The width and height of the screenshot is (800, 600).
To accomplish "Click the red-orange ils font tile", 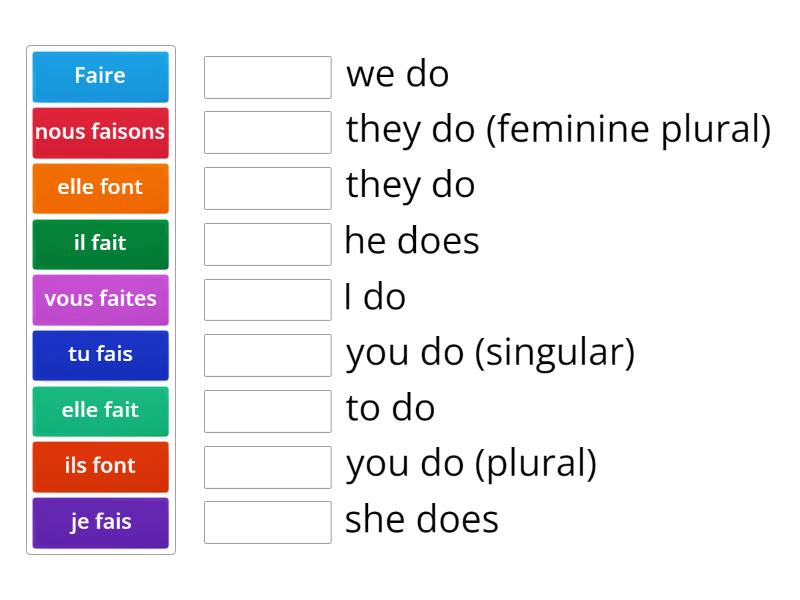I will point(100,466).
